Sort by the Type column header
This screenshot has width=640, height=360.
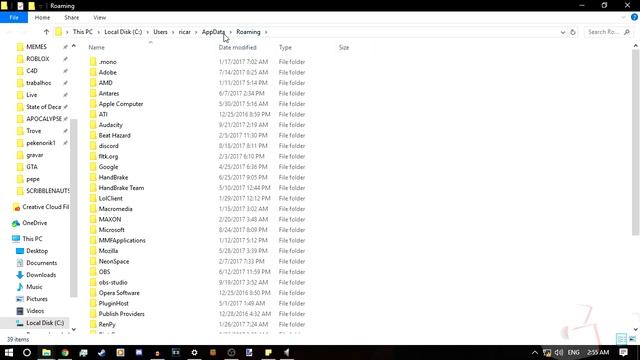pyautogui.click(x=285, y=47)
